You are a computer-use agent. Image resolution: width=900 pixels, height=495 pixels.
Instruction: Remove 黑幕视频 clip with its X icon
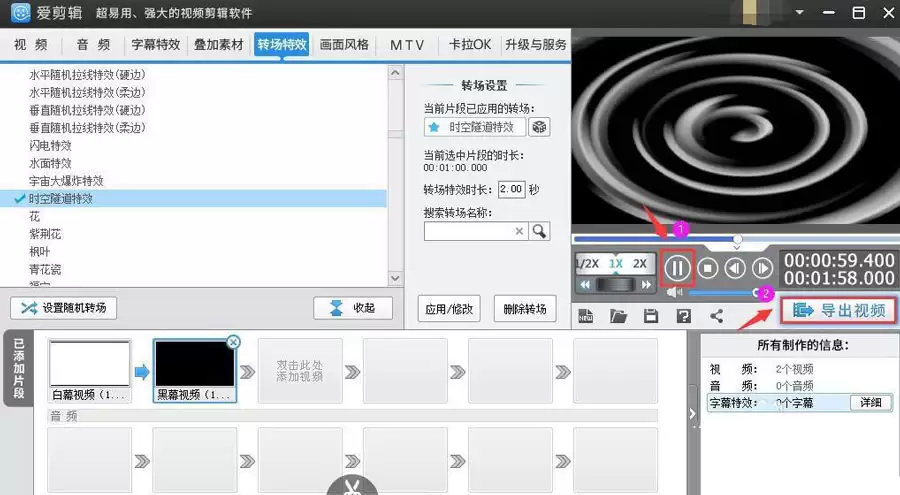[233, 342]
